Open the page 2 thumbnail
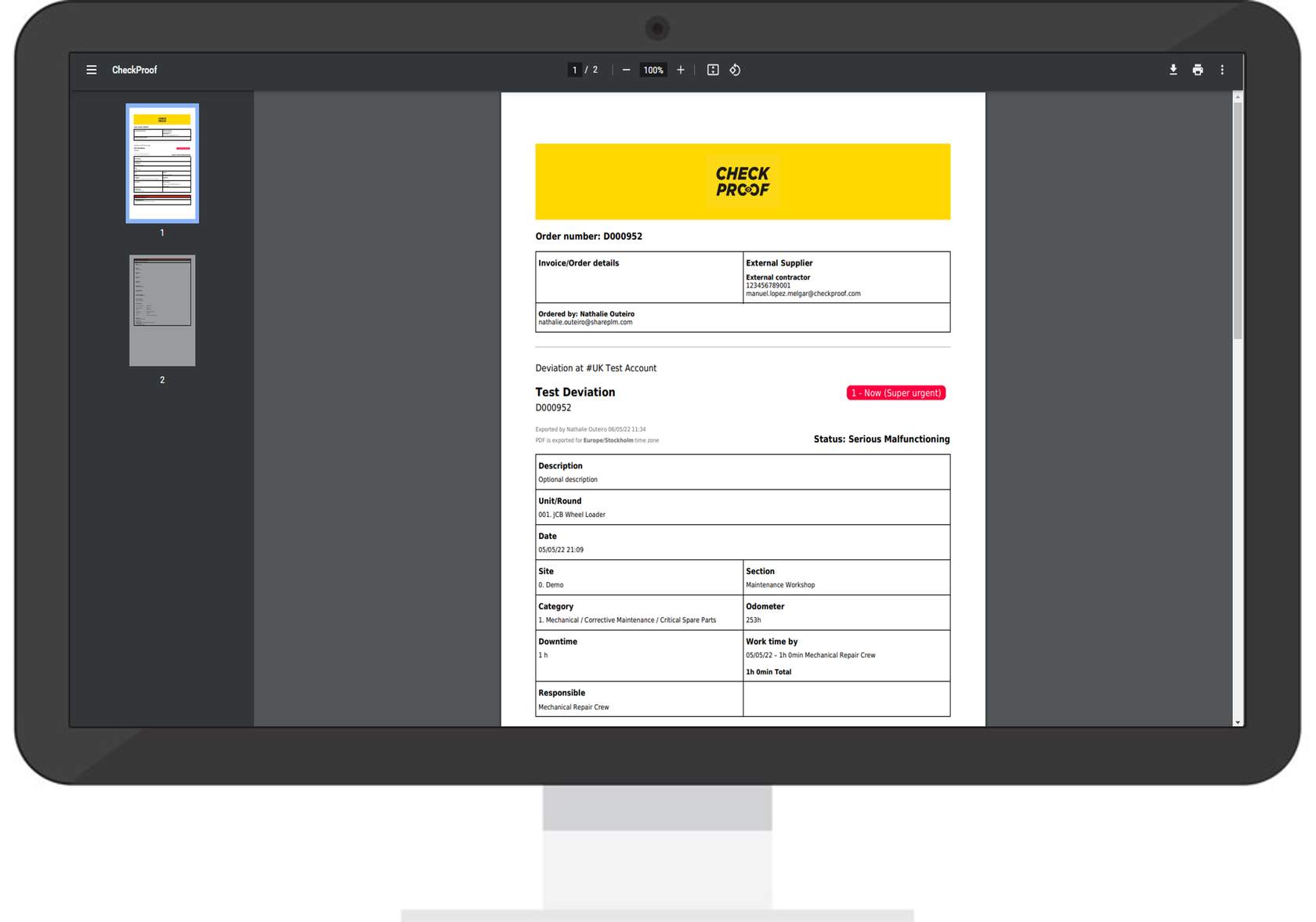 tap(162, 310)
